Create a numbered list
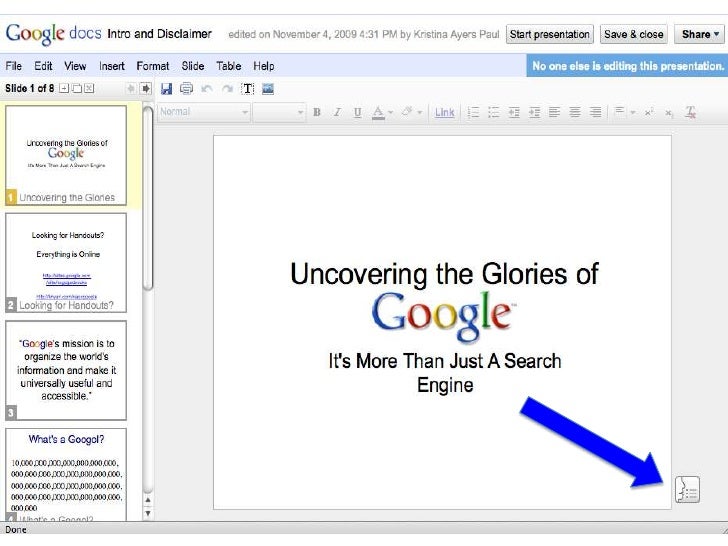The image size is (728, 546). pyautogui.click(x=473, y=112)
